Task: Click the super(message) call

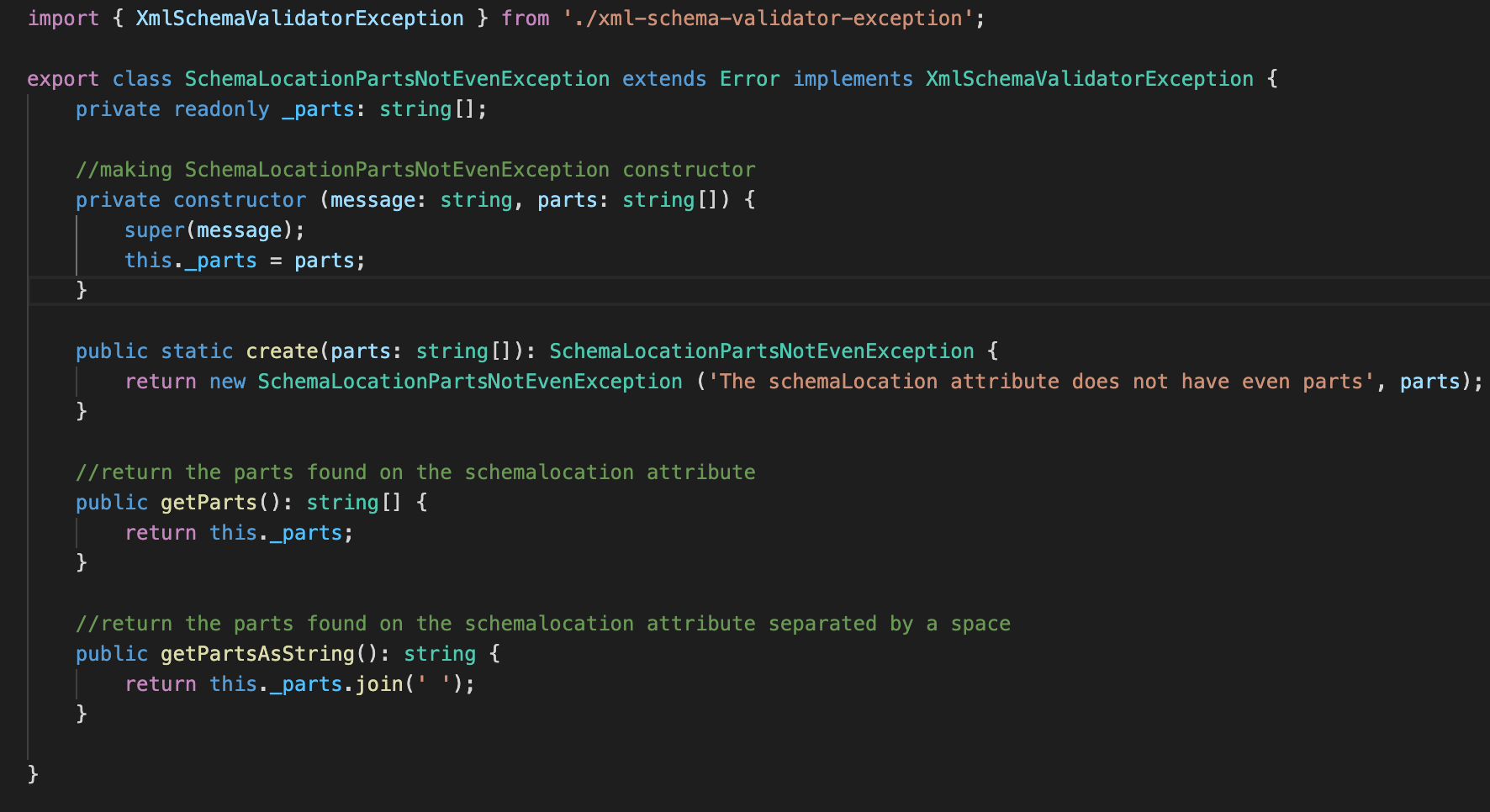Action: pos(214,229)
